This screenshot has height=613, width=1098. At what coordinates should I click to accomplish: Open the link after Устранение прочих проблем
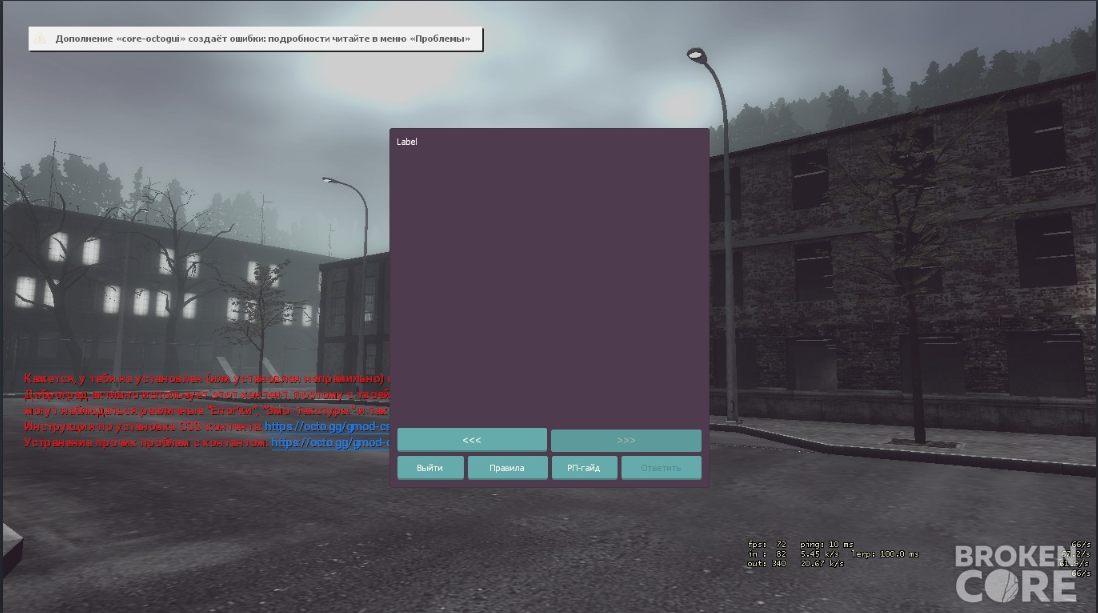tap(331, 442)
